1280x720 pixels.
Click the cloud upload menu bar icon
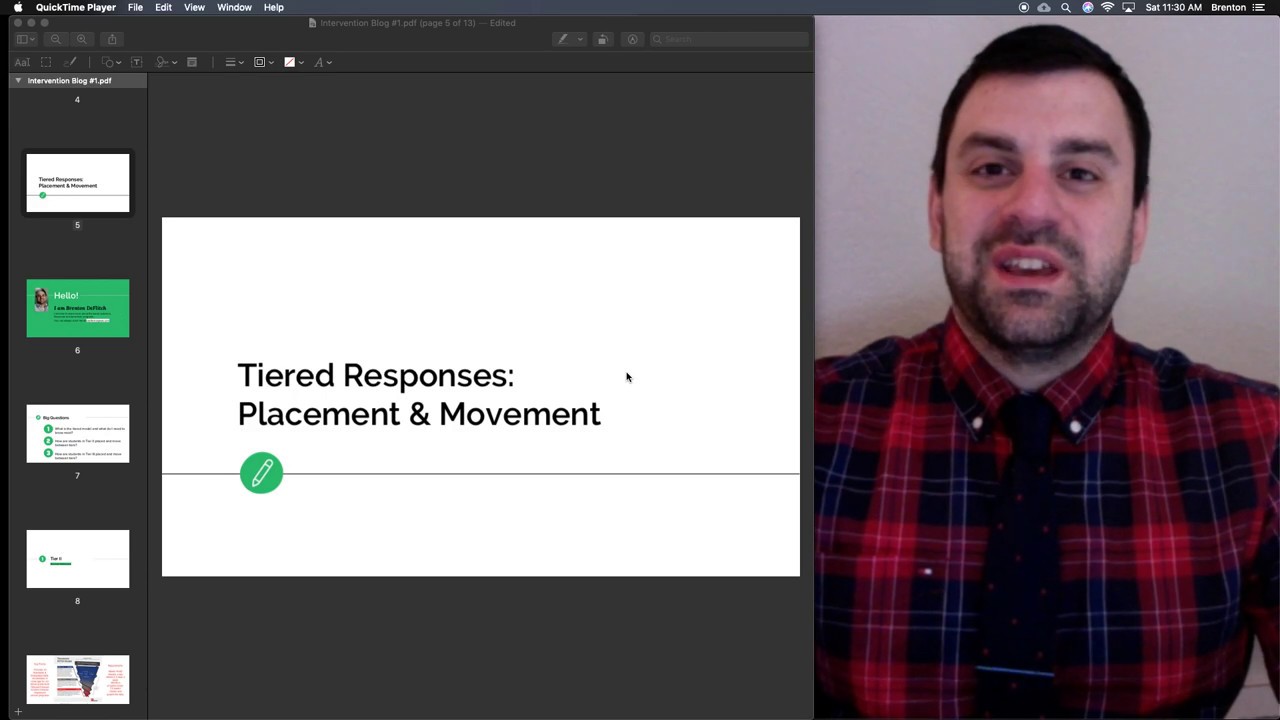click(x=1044, y=7)
